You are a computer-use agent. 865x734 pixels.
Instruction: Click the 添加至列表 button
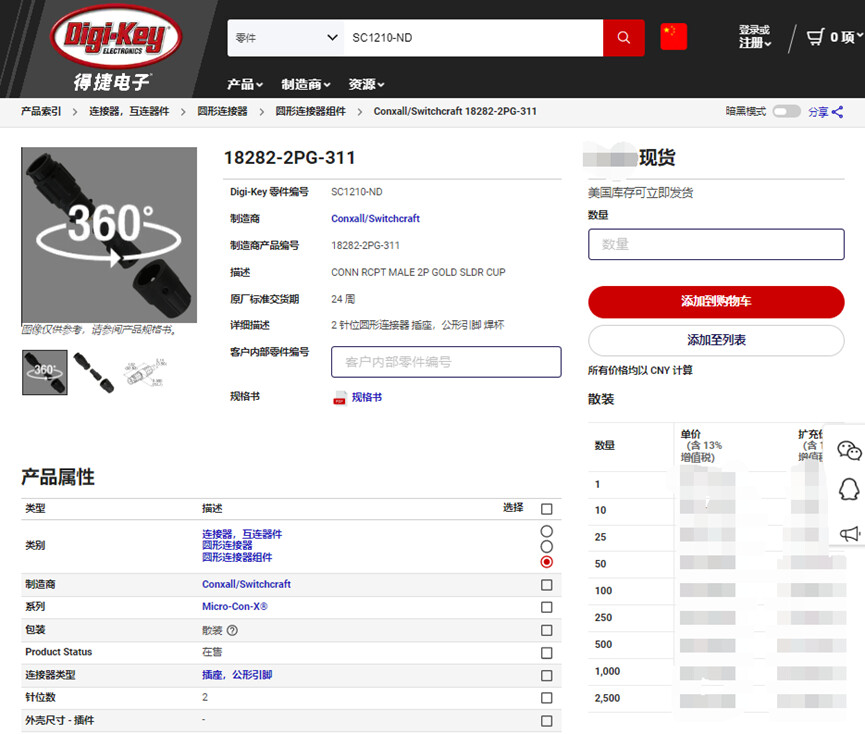coord(716,340)
